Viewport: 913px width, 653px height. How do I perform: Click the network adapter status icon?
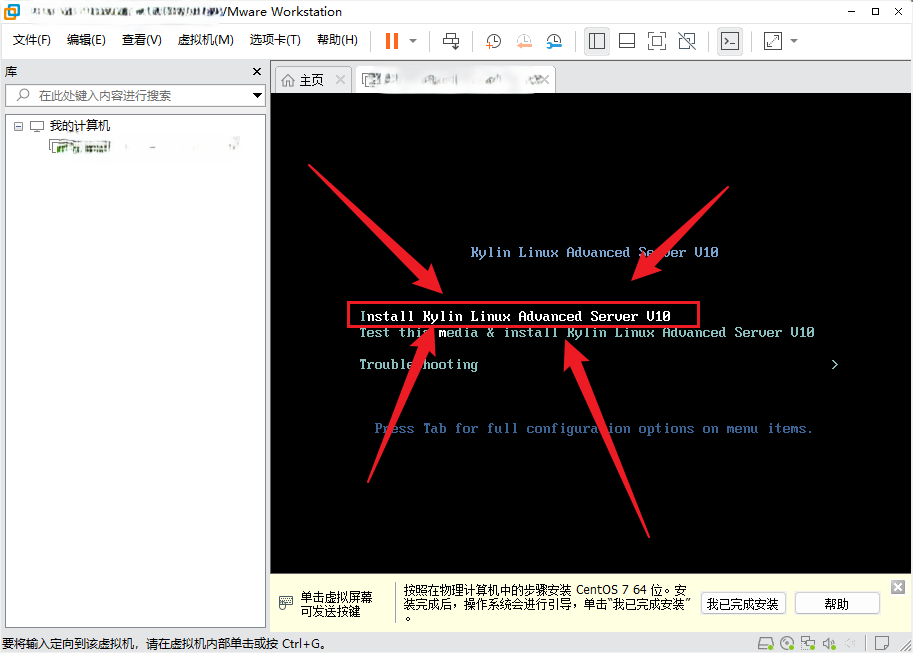[808, 643]
